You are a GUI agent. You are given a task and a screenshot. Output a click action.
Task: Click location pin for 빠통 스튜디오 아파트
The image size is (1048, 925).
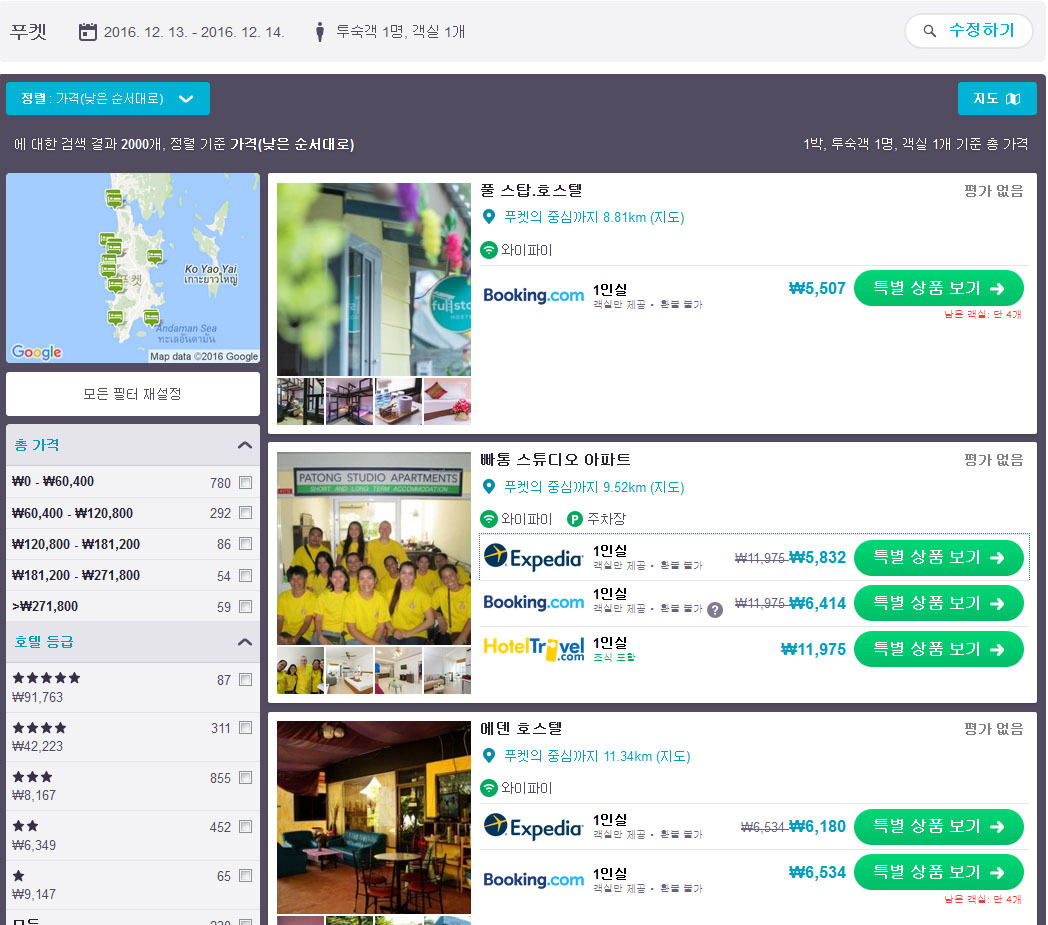click(489, 487)
